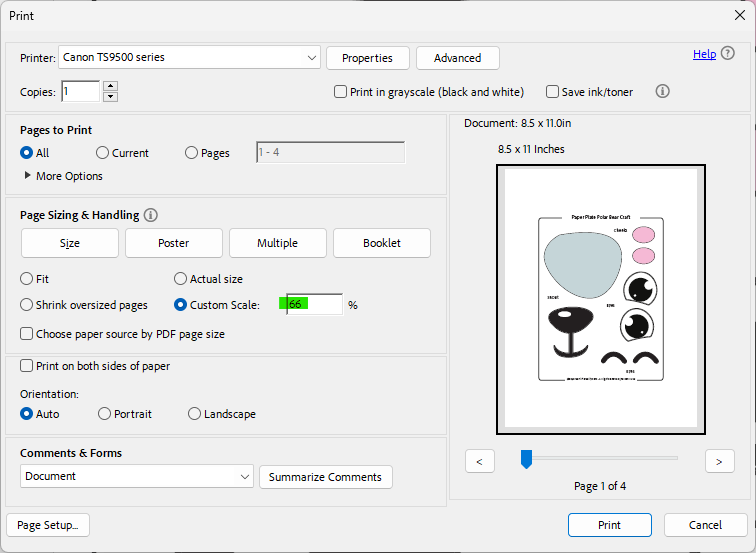Switch to Booklet sizing option
The width and height of the screenshot is (756, 553).
click(x=381, y=243)
